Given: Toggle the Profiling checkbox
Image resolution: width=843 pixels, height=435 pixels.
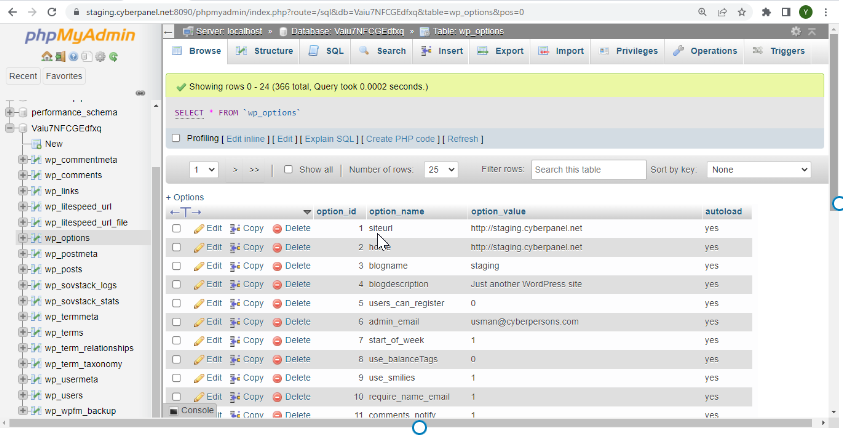Looking at the screenshot, I should [176, 138].
